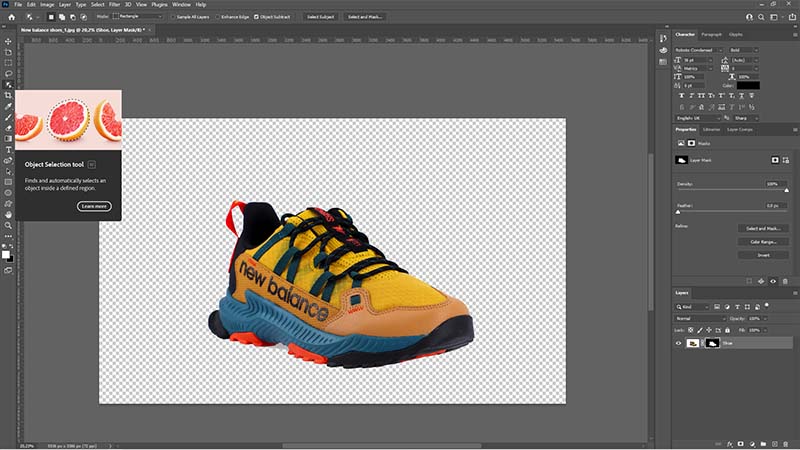Screen dimensions: 800x450
Task: Select the Shoe layer mask thumbnail
Action: (x=712, y=343)
